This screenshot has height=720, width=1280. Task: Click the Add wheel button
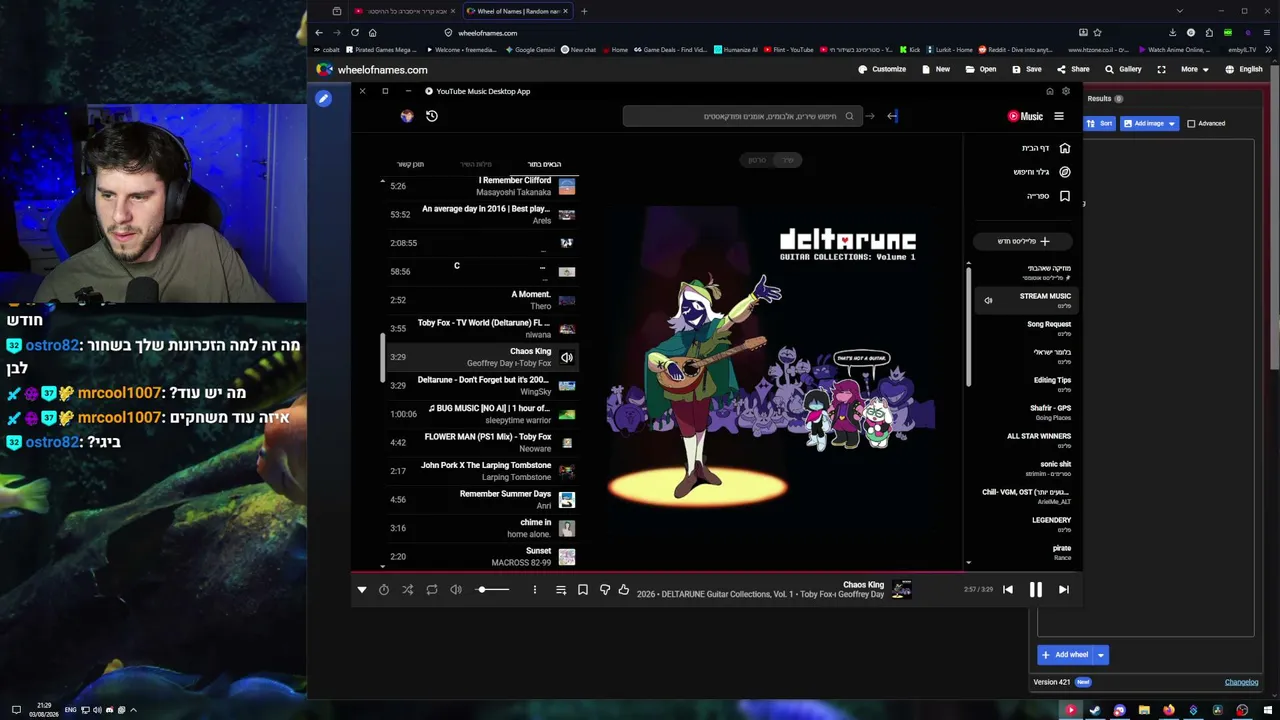tap(1065, 655)
